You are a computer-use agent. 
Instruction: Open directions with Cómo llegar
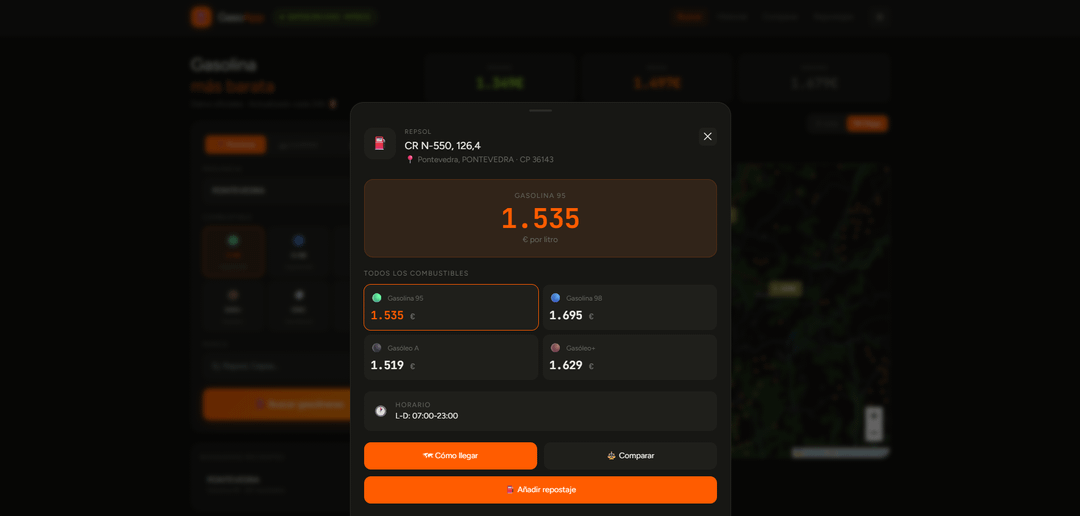[x=450, y=455]
